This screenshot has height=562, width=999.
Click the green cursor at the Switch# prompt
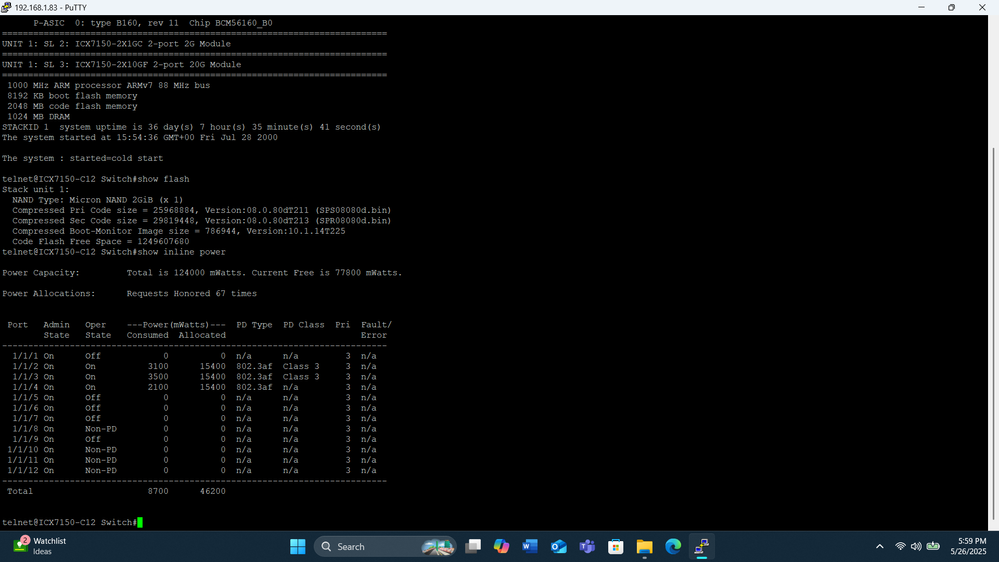click(140, 522)
